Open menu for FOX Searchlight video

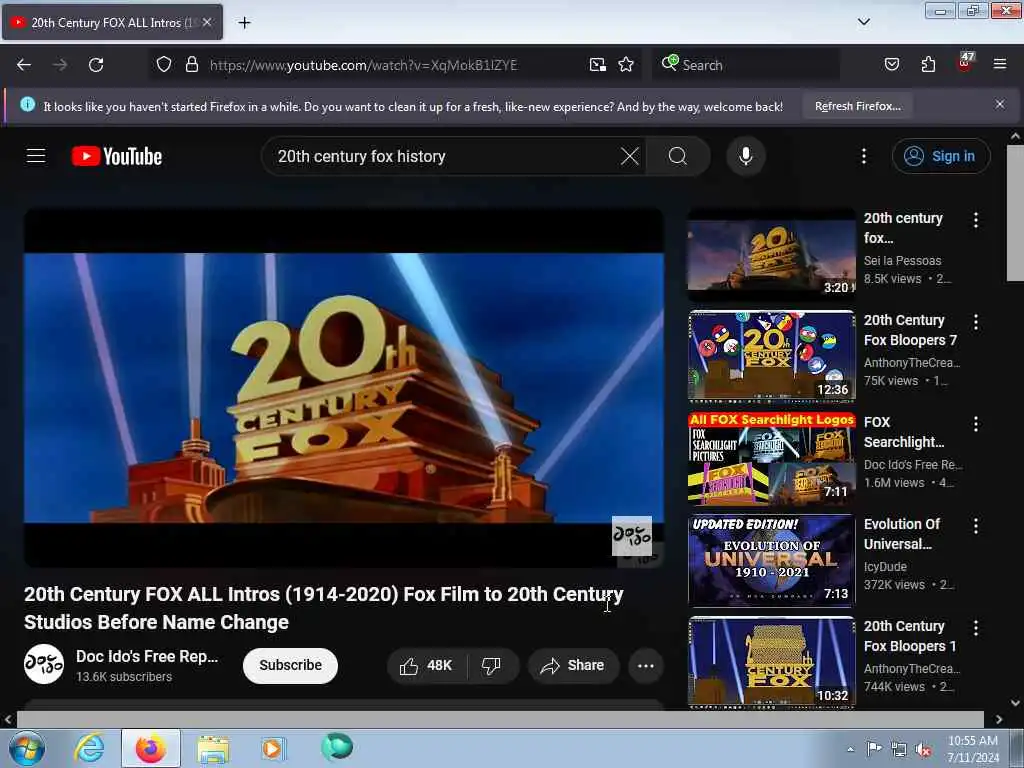tap(976, 424)
